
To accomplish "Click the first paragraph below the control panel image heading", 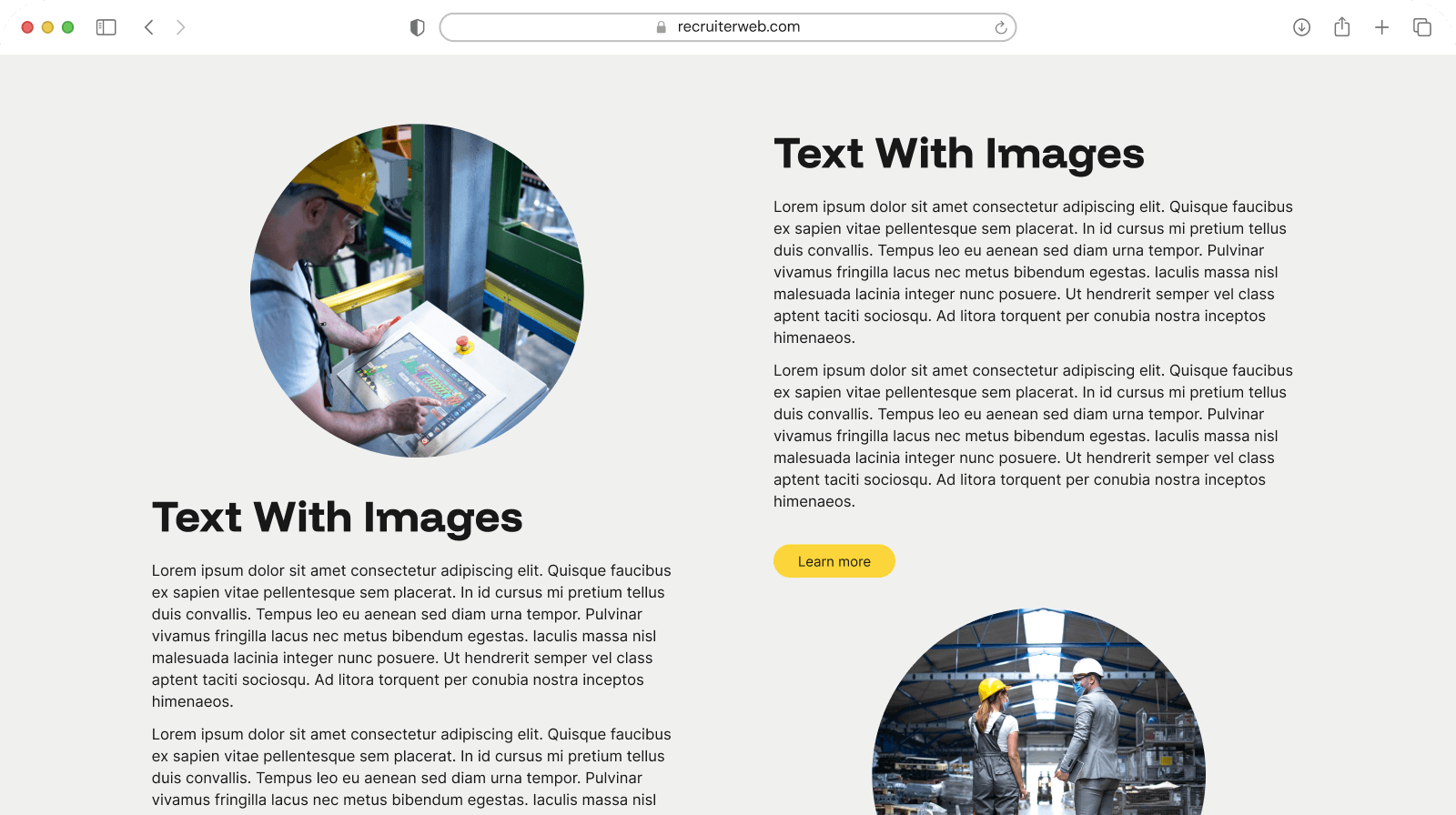I will pyautogui.click(x=412, y=636).
